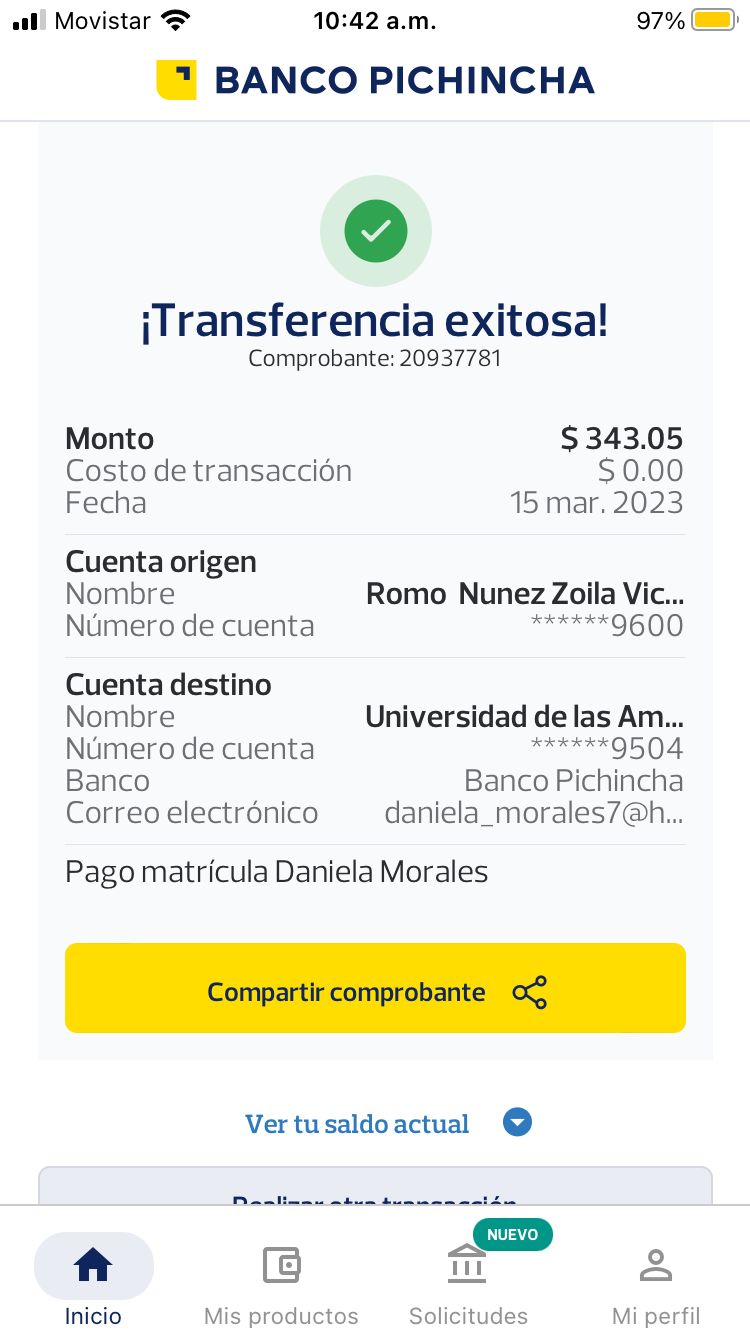Open the Ver tu saldo actual link
Viewport: 750px width, 1334px height.
pyautogui.click(x=357, y=1124)
